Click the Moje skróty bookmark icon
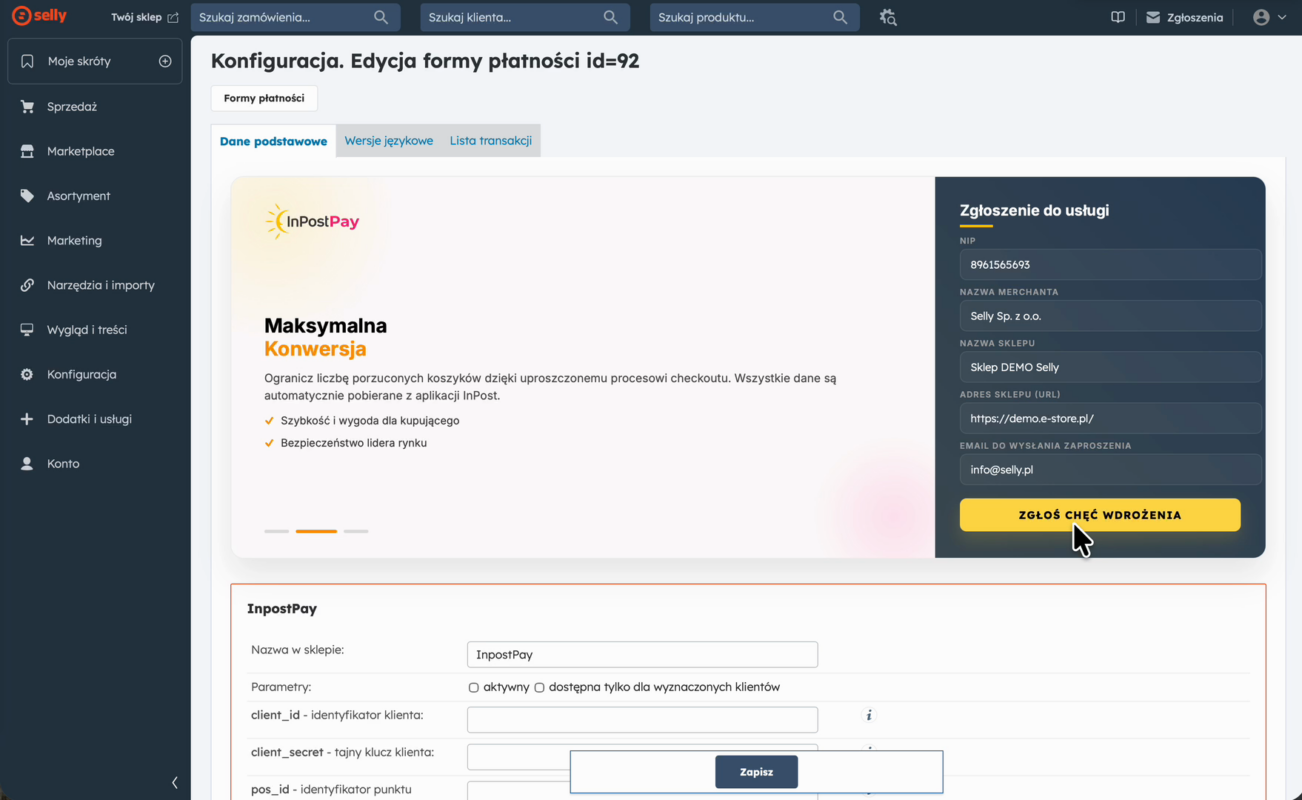 tap(27, 61)
